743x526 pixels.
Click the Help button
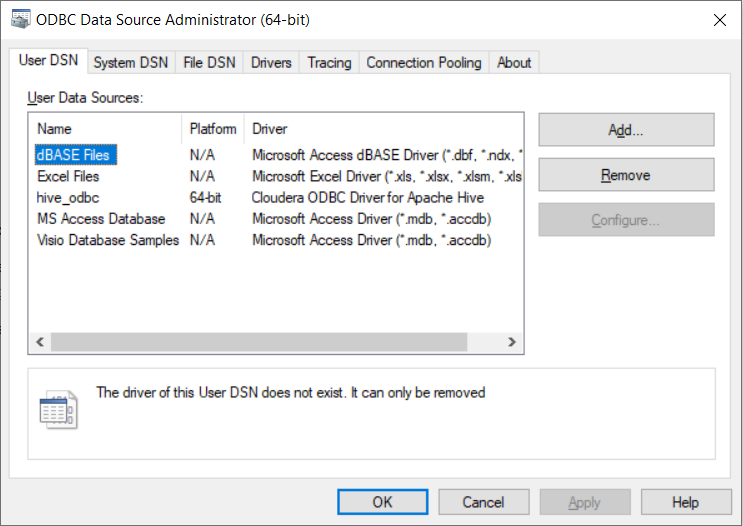[x=686, y=502]
